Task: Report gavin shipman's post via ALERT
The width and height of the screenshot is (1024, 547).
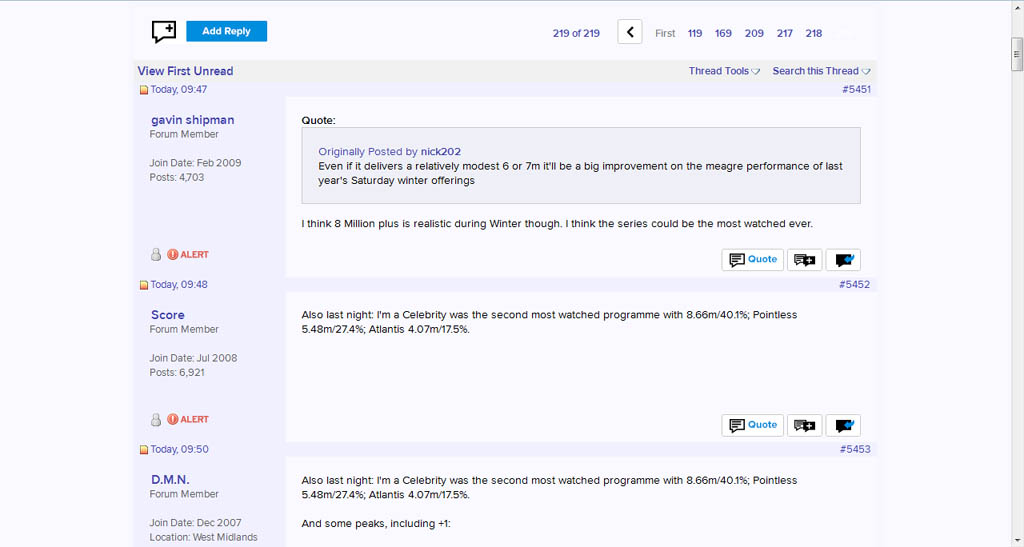Action: pos(188,255)
